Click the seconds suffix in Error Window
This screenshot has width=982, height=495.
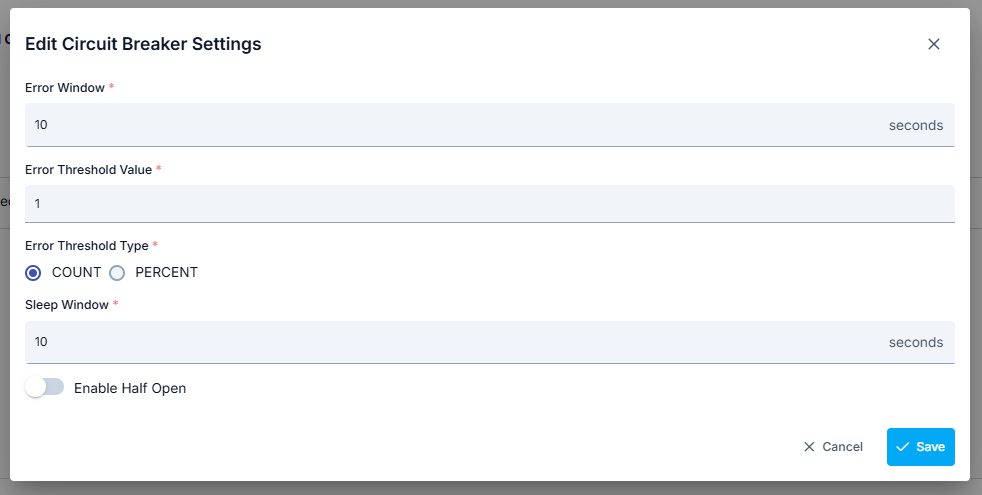916,125
